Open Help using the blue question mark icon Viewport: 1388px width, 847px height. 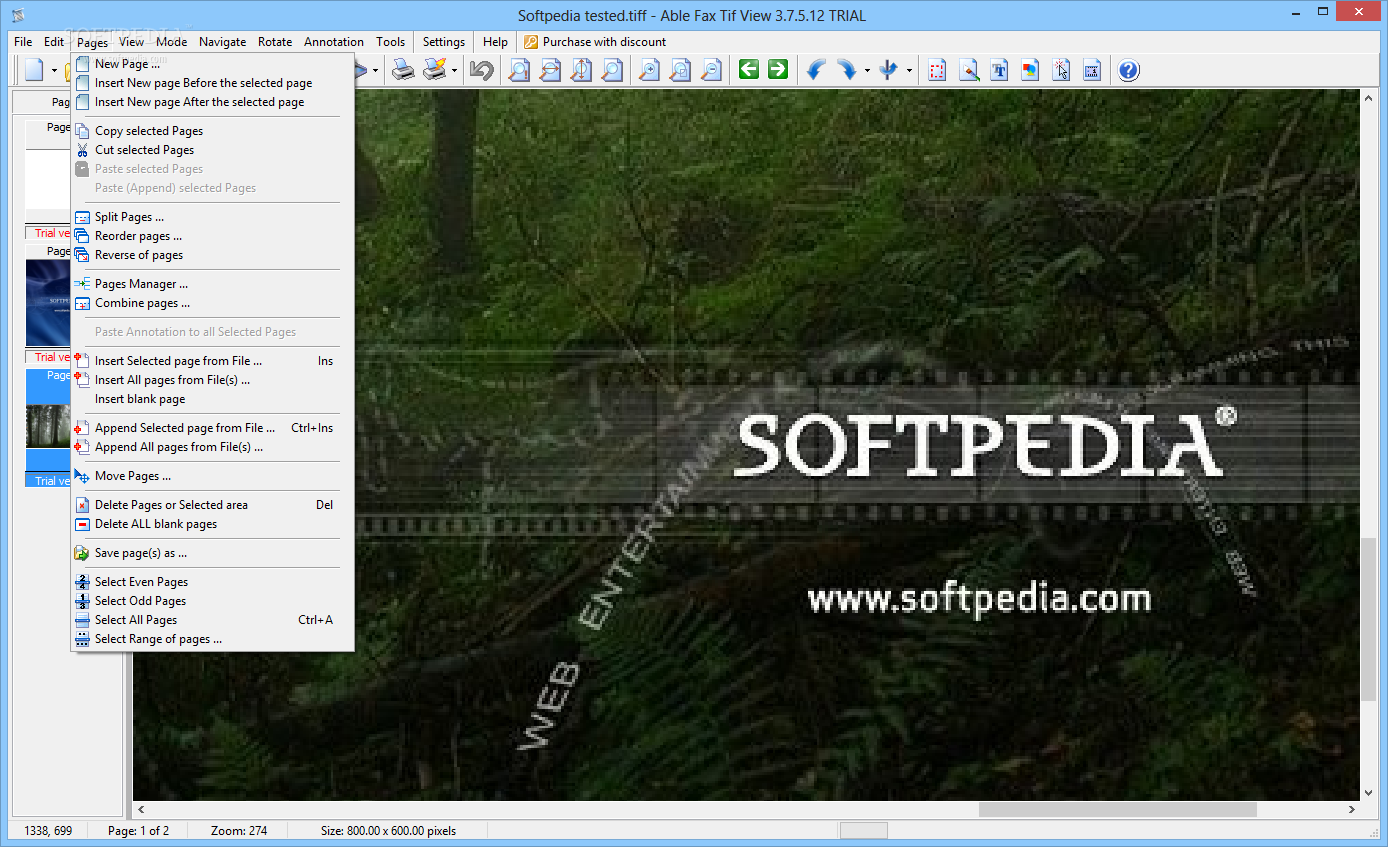click(1128, 70)
